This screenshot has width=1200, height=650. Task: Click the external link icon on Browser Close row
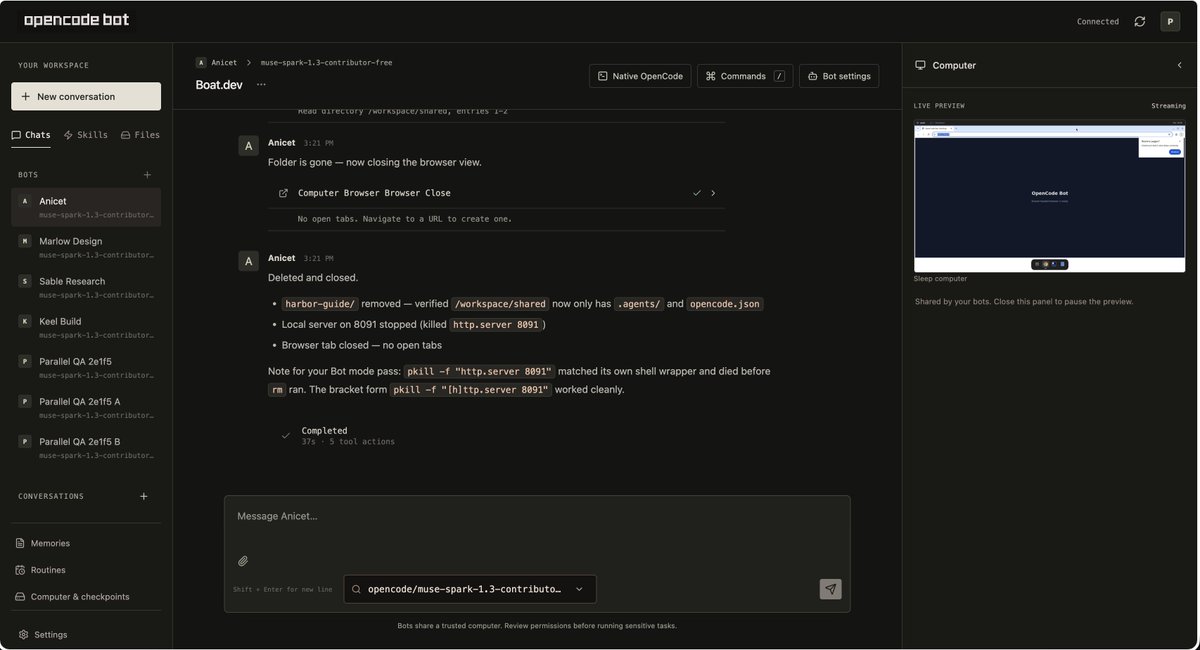pos(283,193)
